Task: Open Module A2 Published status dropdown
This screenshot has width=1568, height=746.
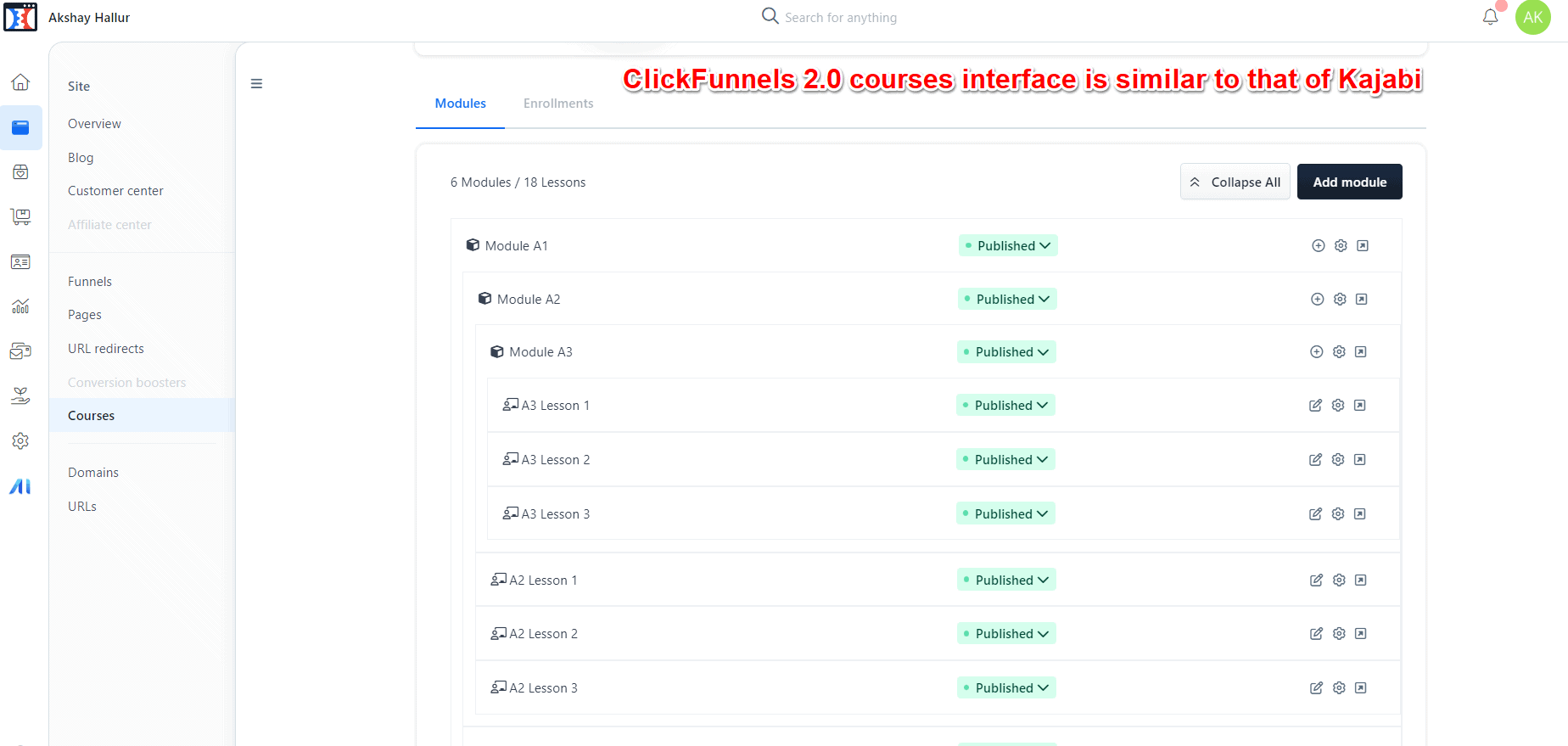Action: (x=1007, y=300)
